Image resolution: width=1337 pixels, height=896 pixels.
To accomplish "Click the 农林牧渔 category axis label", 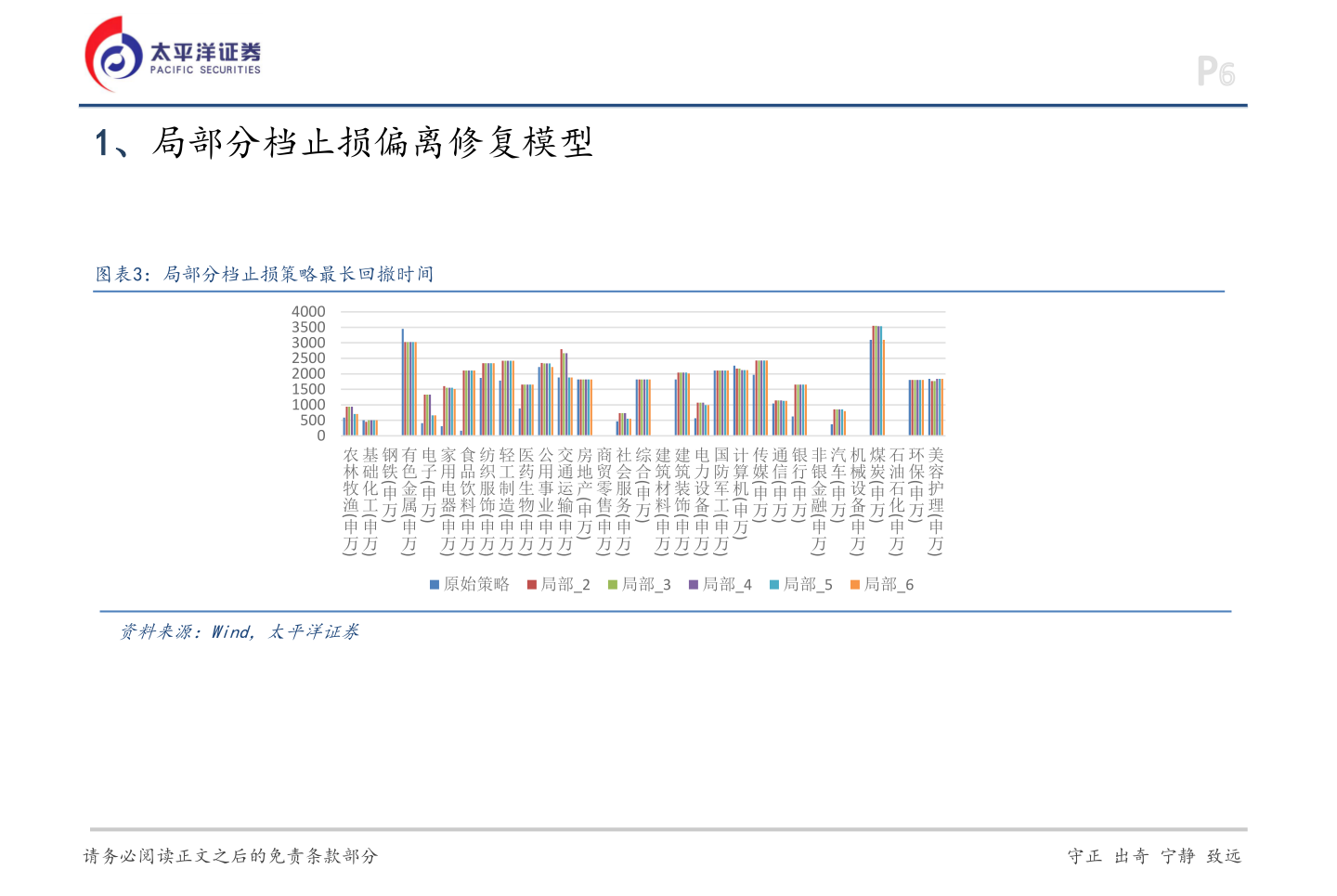I will click(x=351, y=500).
